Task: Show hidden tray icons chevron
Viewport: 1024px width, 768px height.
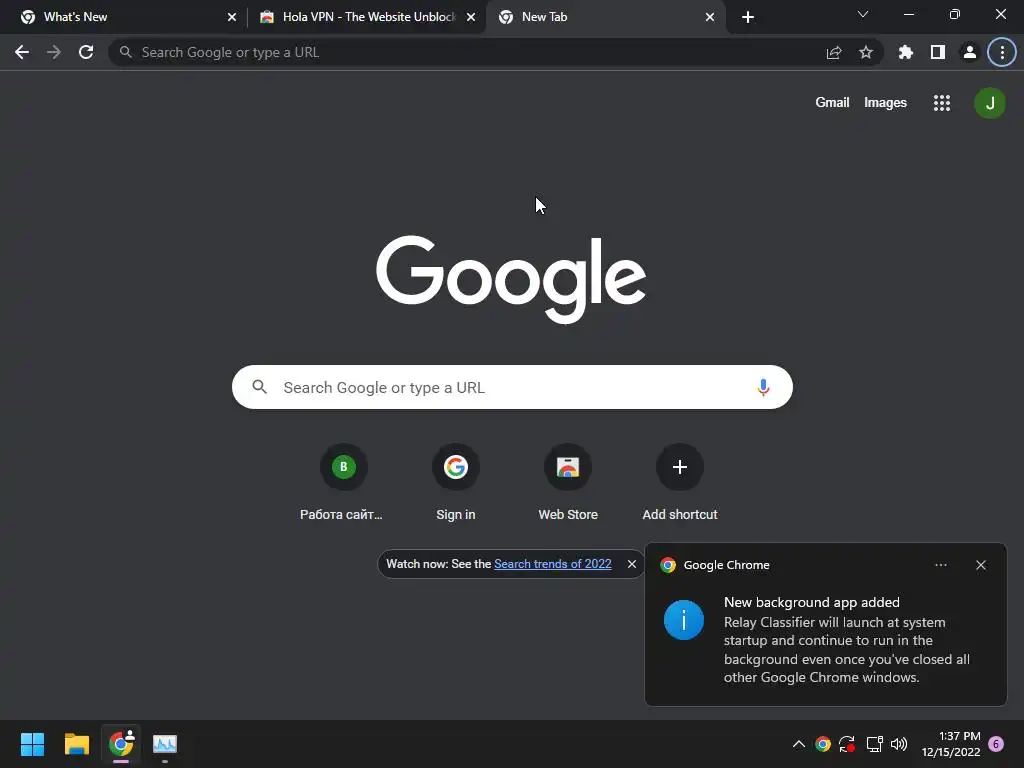Action: 798,744
